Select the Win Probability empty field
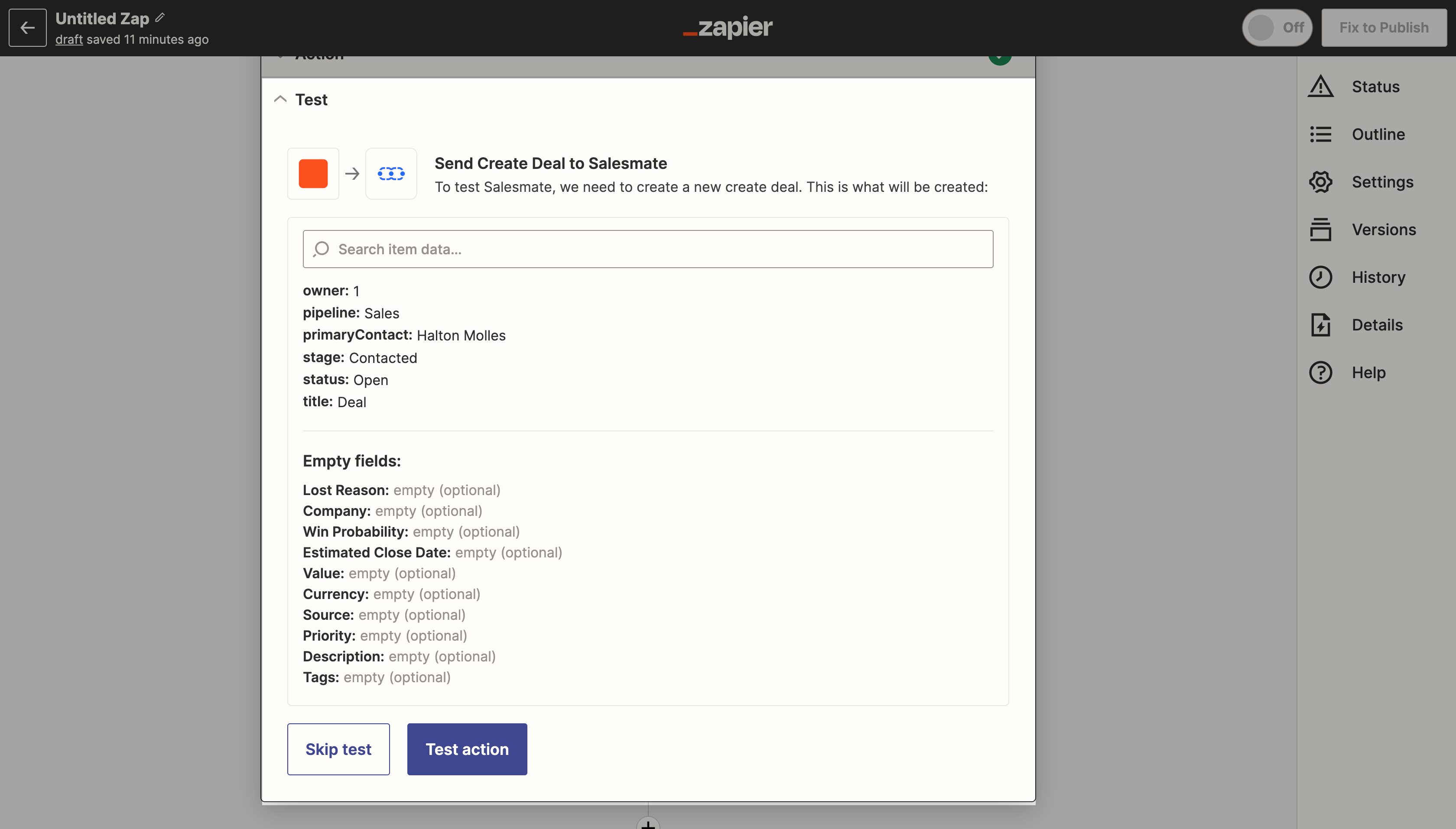Viewport: 1456px width, 829px height. [411, 531]
